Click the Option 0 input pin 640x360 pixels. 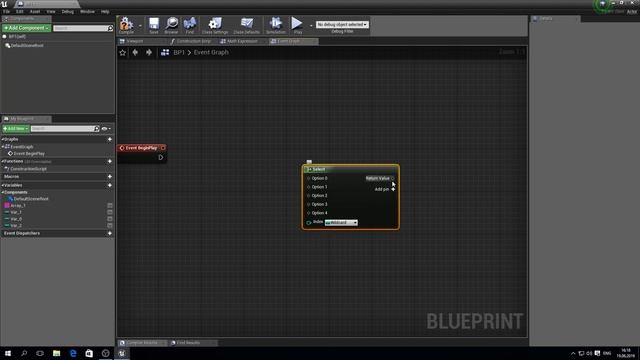point(309,178)
